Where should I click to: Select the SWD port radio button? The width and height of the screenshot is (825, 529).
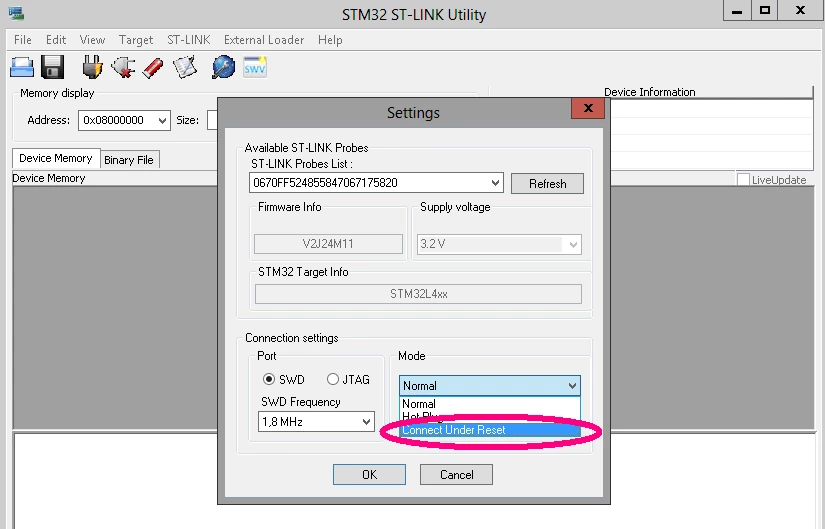tap(269, 379)
